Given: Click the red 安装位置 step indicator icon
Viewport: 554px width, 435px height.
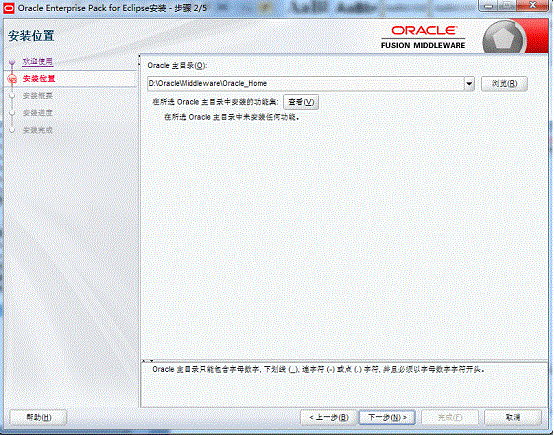Looking at the screenshot, I should pos(12,79).
